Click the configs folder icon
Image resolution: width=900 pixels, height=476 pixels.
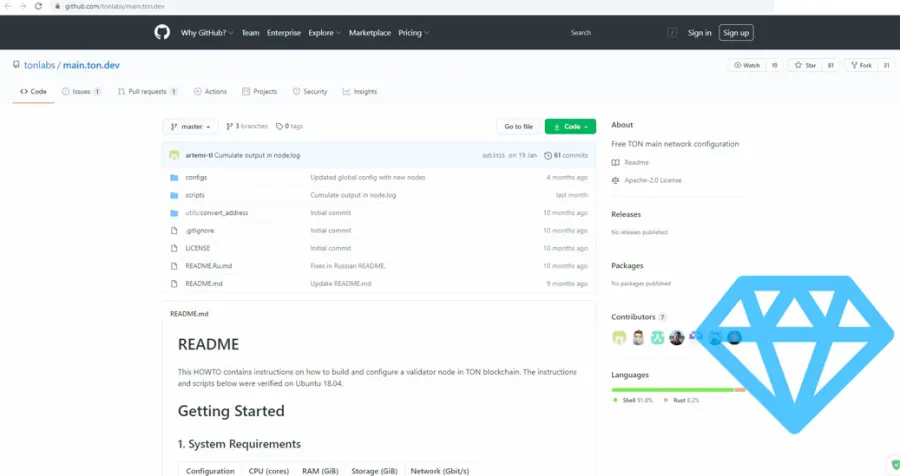pyautogui.click(x=174, y=177)
